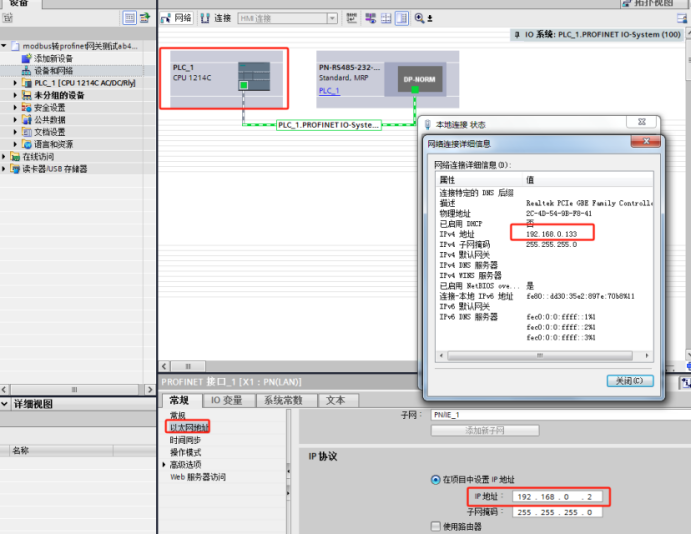Expand the 读卡器/USB 存储器 tree node
This screenshot has width=692, height=535.
[x=4, y=169]
